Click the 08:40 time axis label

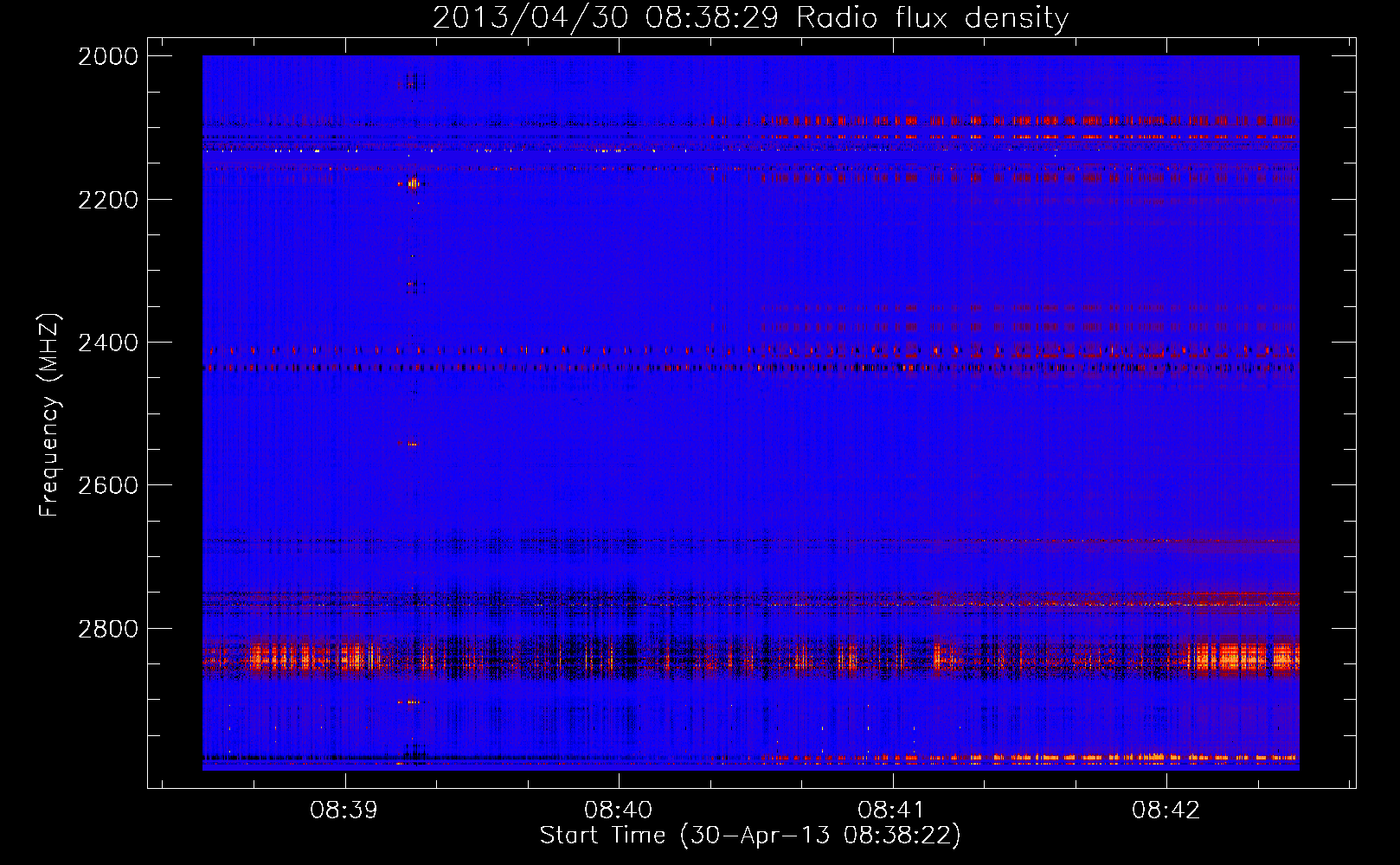coord(618,811)
